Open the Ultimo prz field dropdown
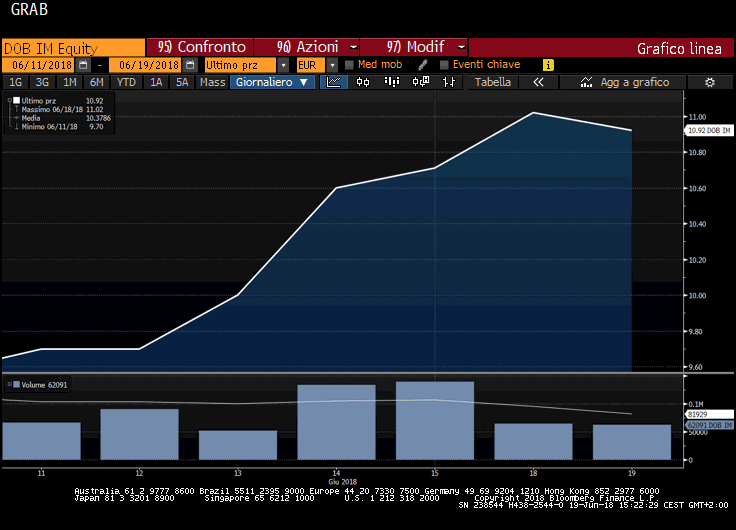The width and height of the screenshot is (736, 530). coord(283,65)
